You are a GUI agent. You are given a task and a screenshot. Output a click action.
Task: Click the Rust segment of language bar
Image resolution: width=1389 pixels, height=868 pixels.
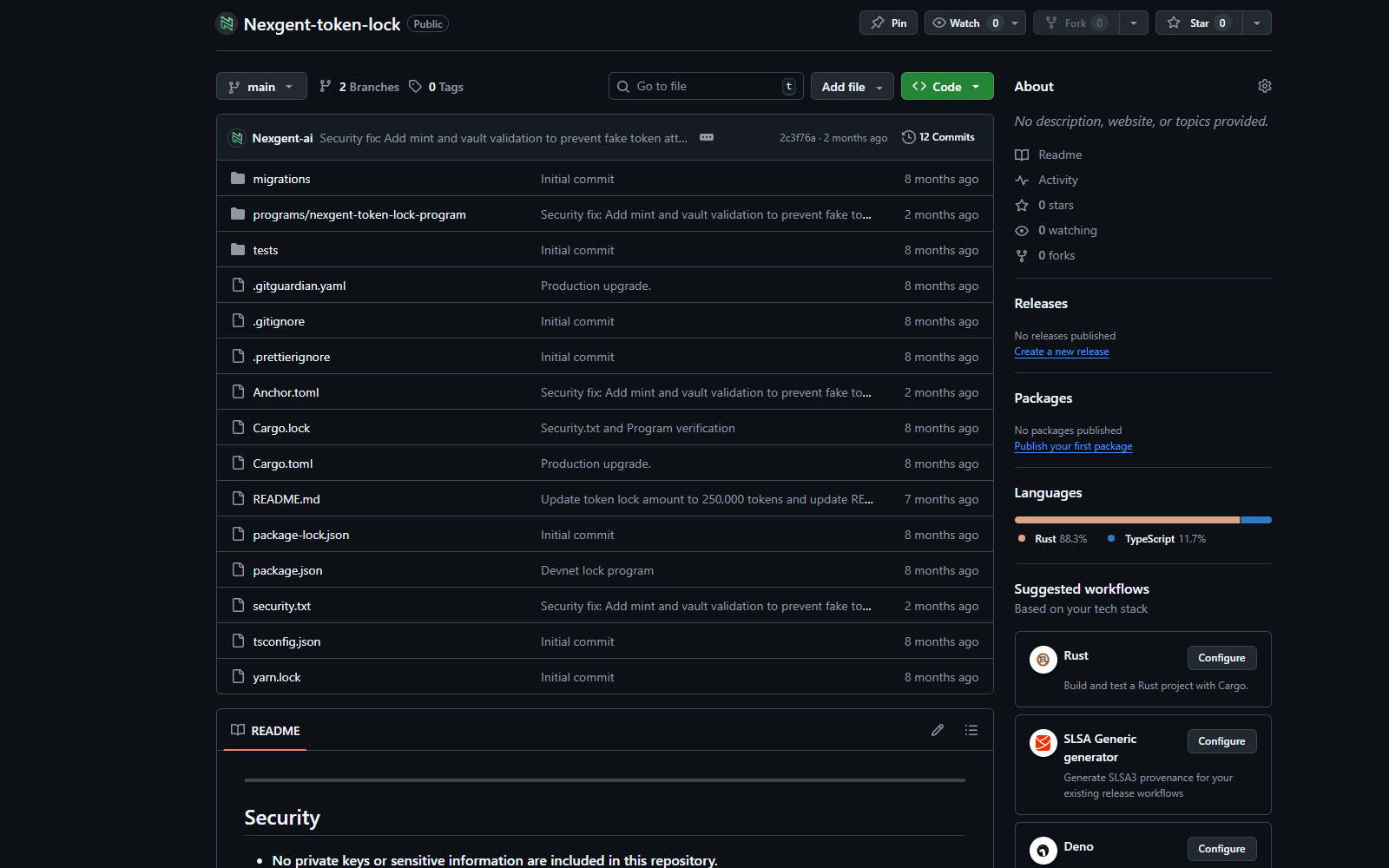[1127, 520]
